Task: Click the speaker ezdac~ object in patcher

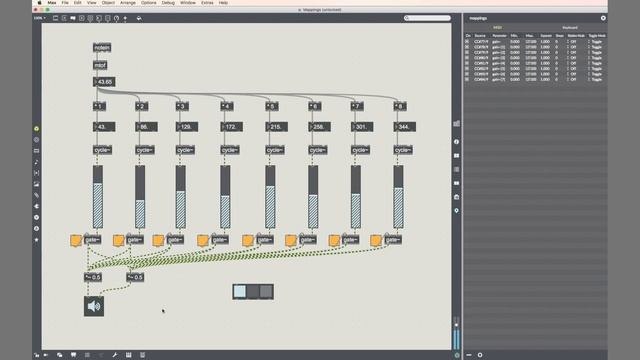Action: pyautogui.click(x=94, y=306)
